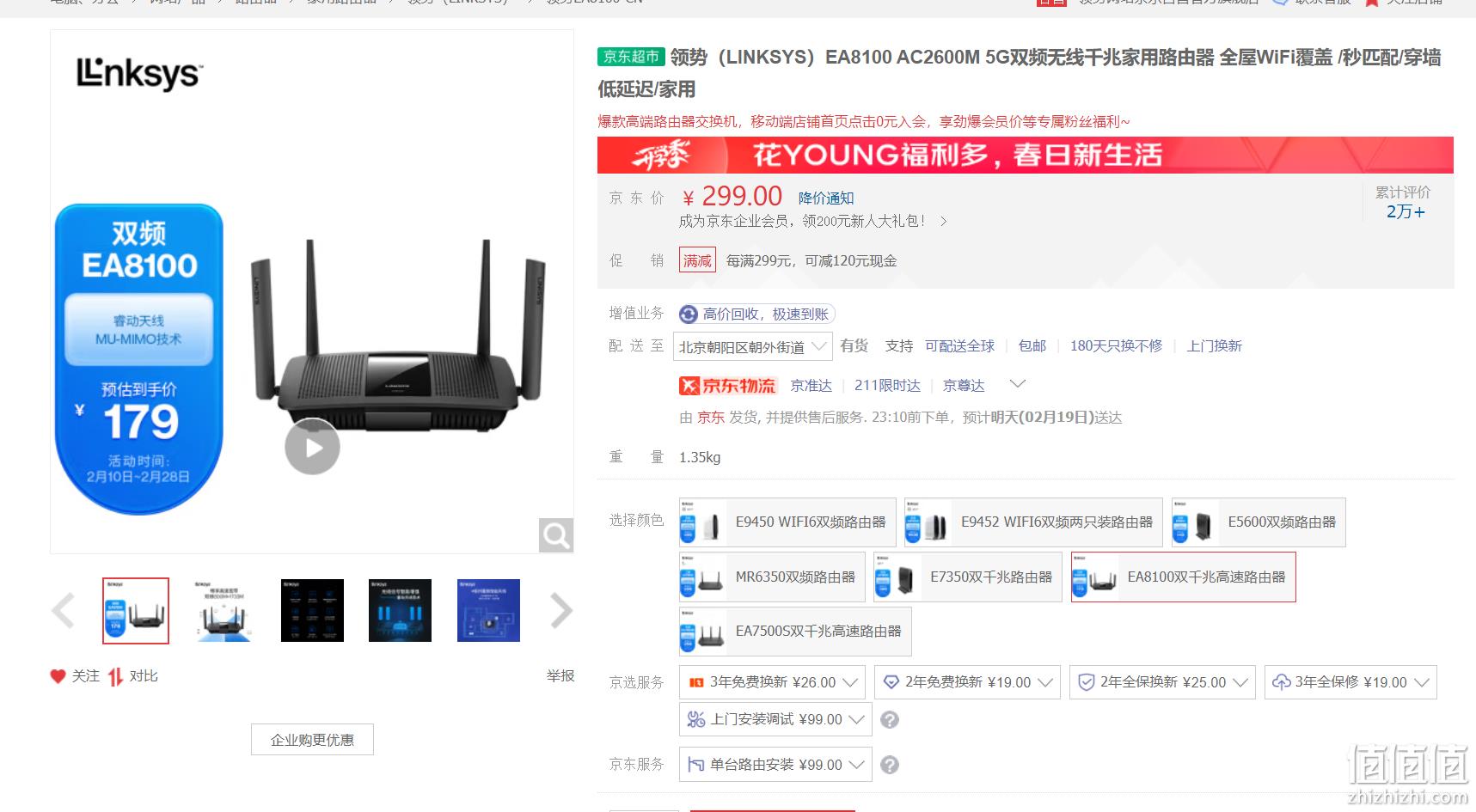The width and height of the screenshot is (1476, 812).
Task: Open the 上门安装调试 ¥99.00 dropdown
Action: tap(775, 720)
